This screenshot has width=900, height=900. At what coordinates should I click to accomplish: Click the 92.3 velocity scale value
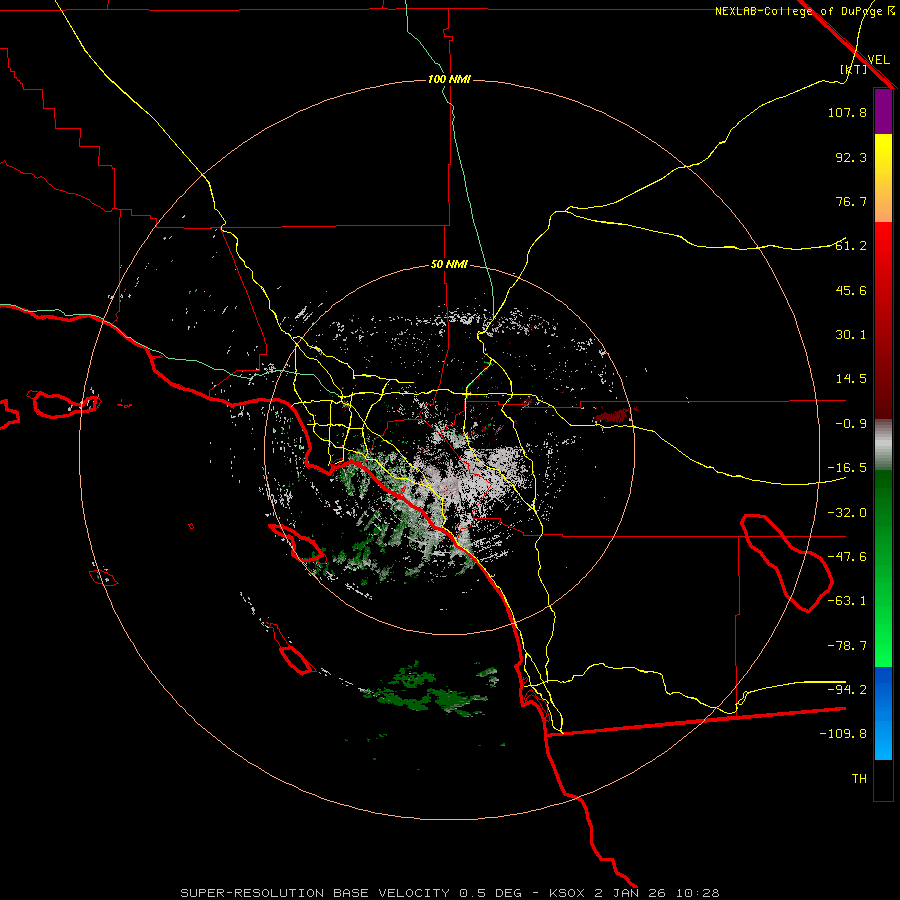click(x=851, y=157)
